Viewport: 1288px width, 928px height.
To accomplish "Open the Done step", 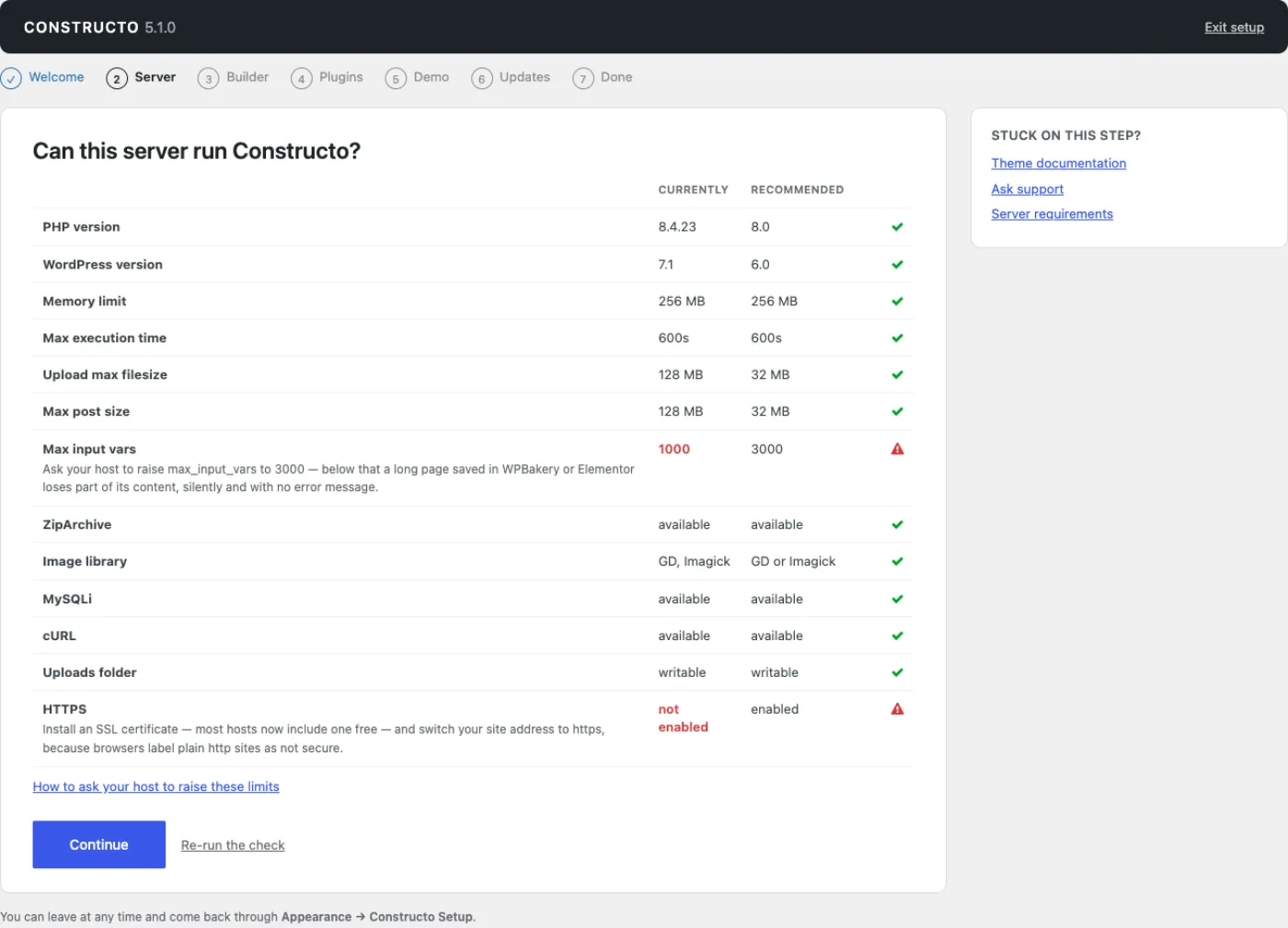I will pos(616,77).
